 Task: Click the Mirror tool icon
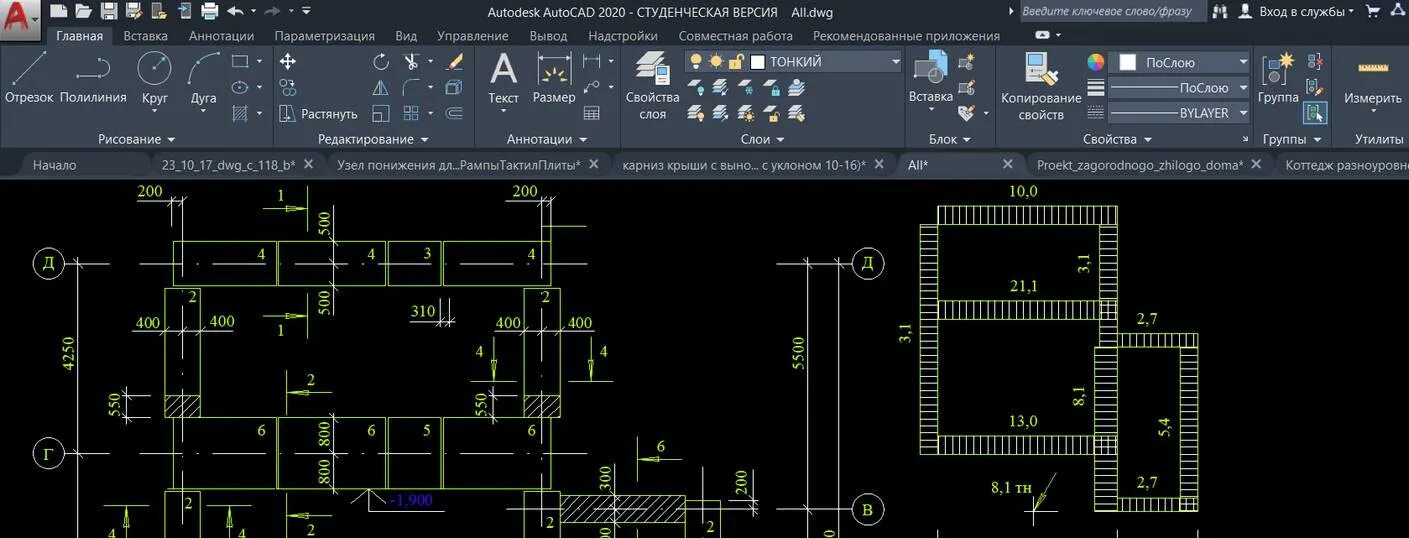(x=381, y=87)
